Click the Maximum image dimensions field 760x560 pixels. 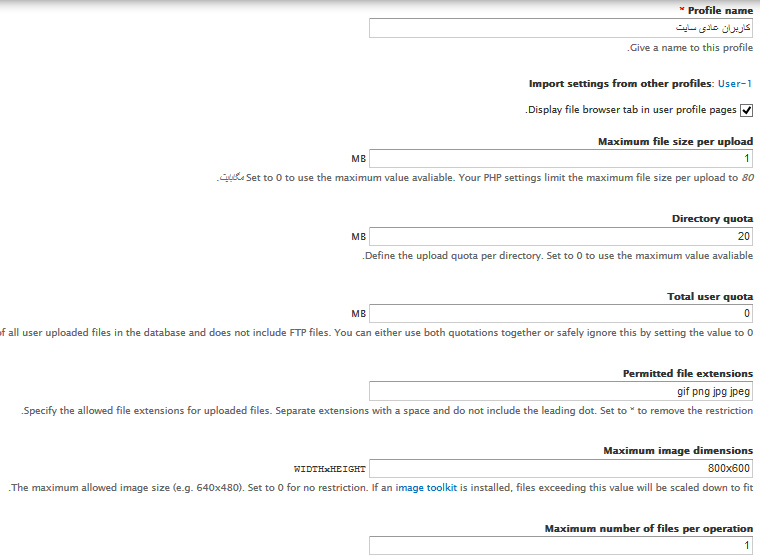561,468
